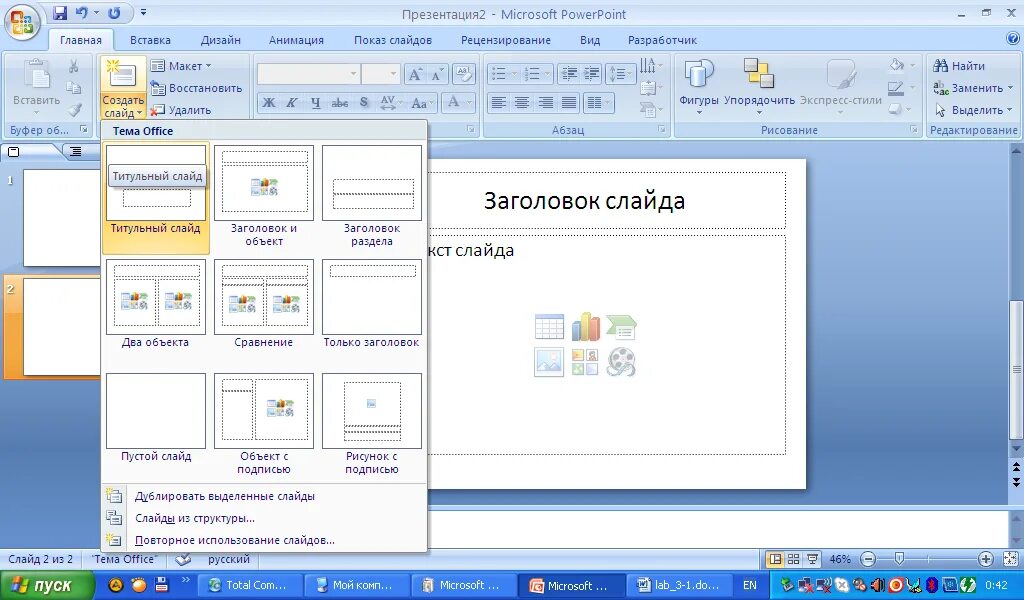
Task: Undo the last action
Action: (x=82, y=13)
